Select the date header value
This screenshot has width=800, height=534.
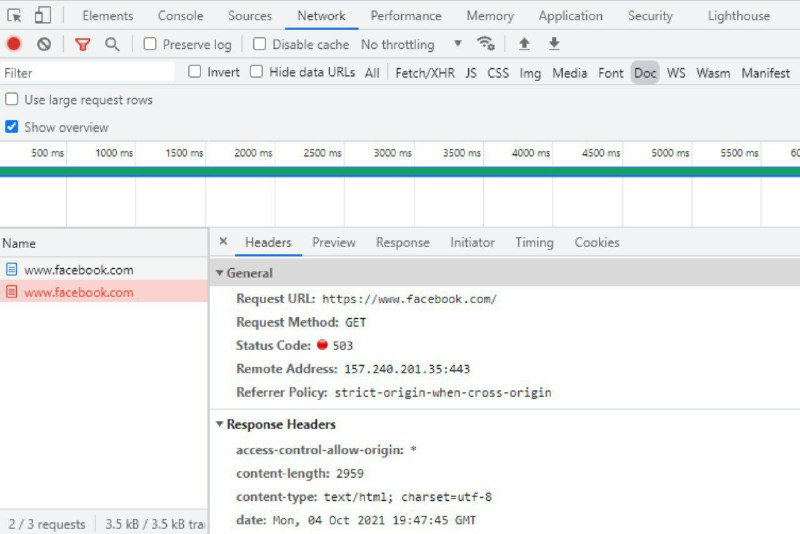pyautogui.click(x=374, y=520)
